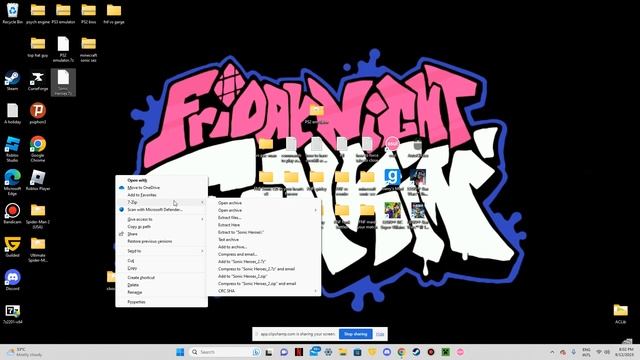The image size is (640, 360).
Task: Click the Google Chrome desktop shortcut
Action: pos(38,149)
